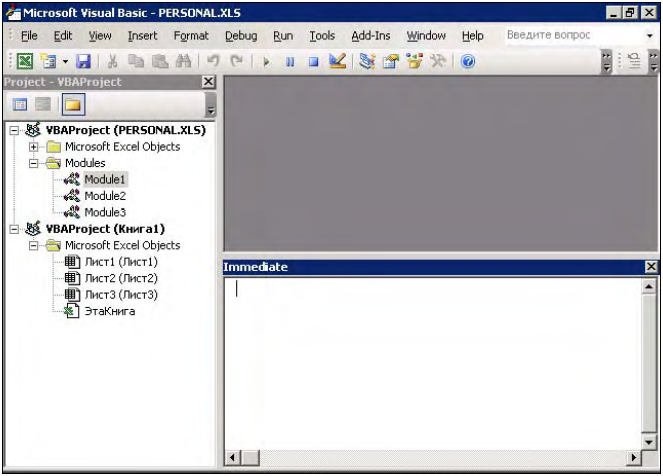Open the Insert object dropdown arrow
The width and height of the screenshot is (663, 476).
coord(66,62)
